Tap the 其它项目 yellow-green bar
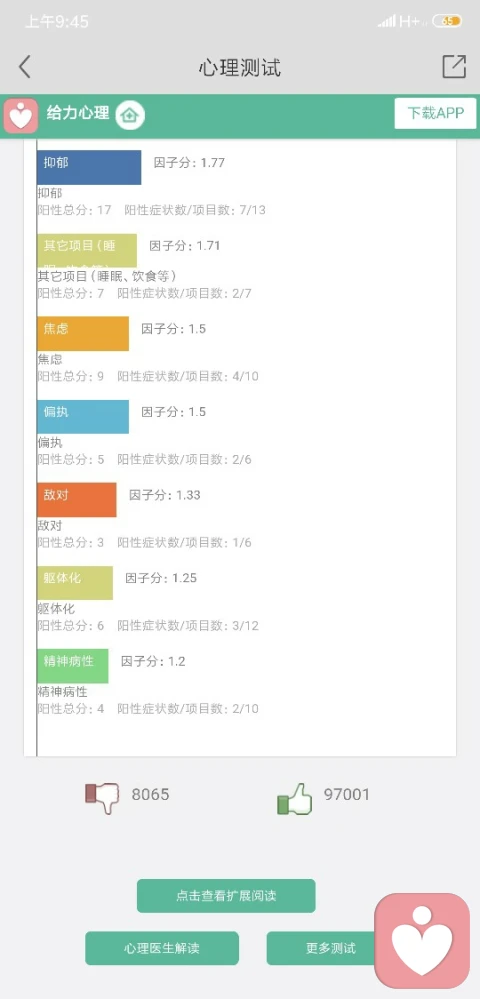The image size is (480, 999). tap(87, 250)
